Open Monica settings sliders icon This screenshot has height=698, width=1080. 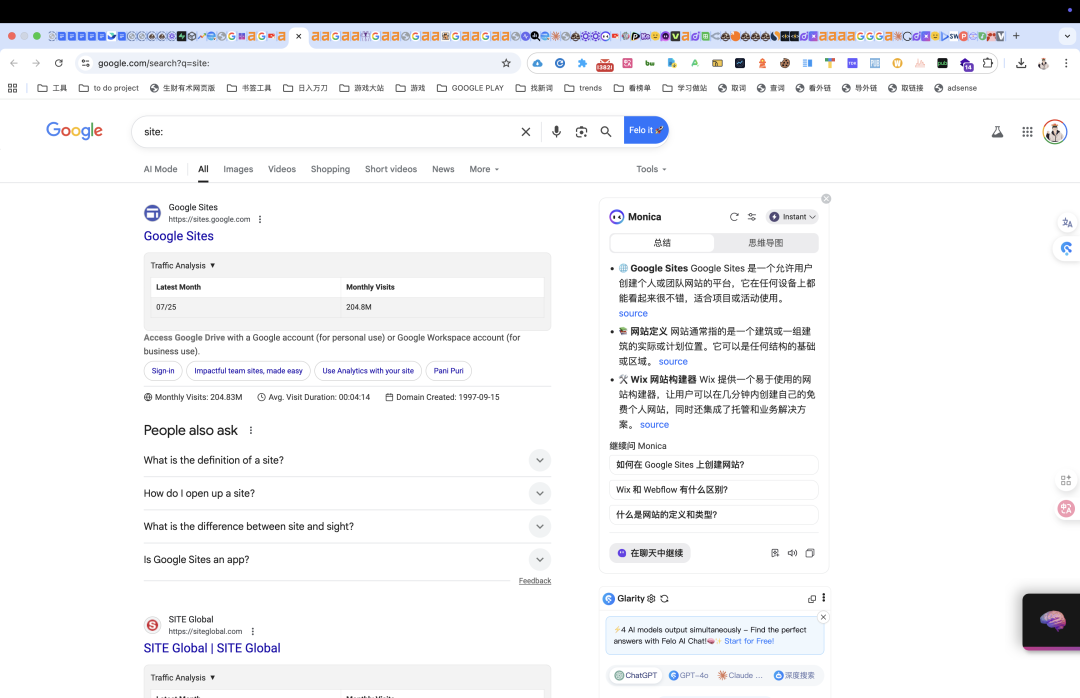click(752, 216)
